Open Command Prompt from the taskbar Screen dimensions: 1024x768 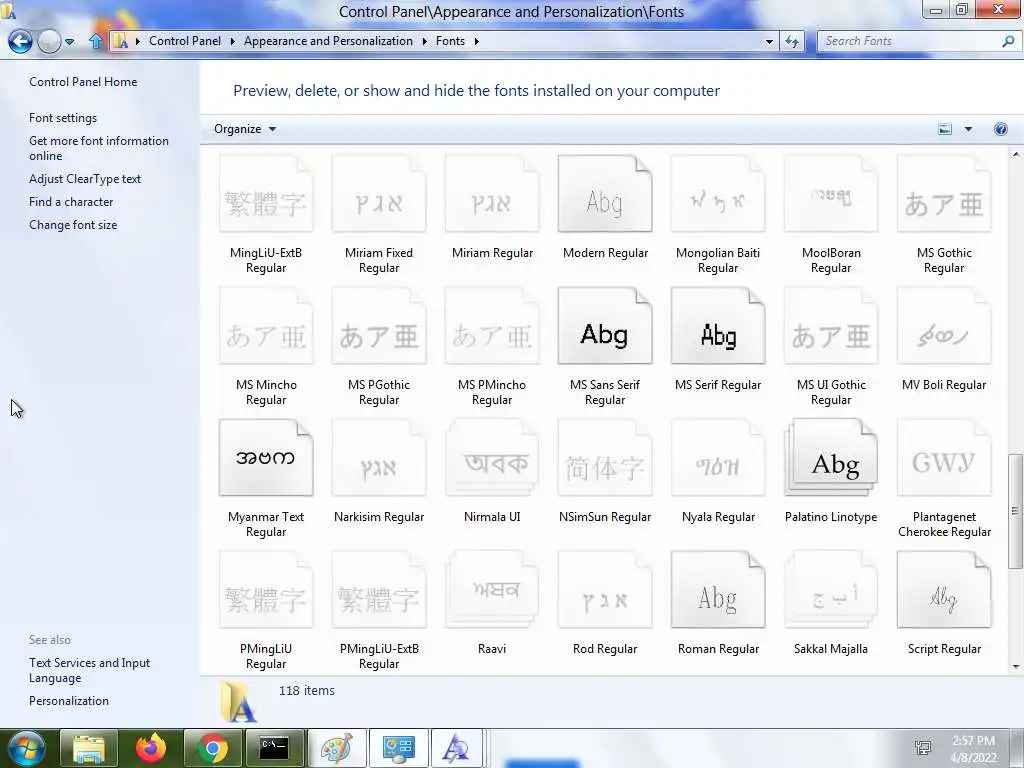pyautogui.click(x=274, y=748)
